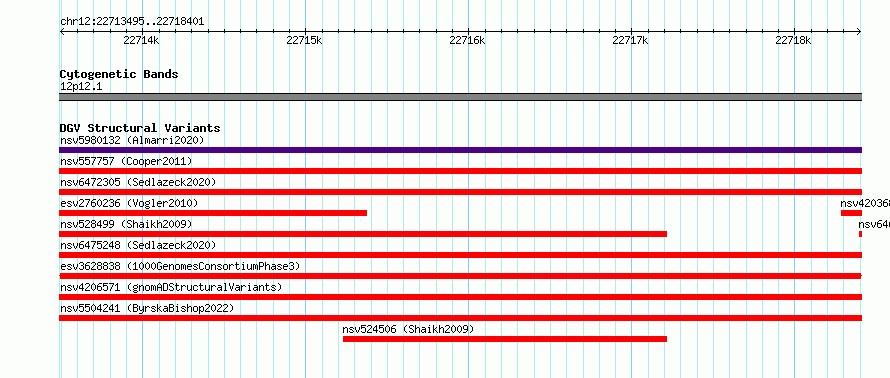Click the nsv5980132 (Almarri2020) label
890x378 pixels.
[x=132, y=140]
